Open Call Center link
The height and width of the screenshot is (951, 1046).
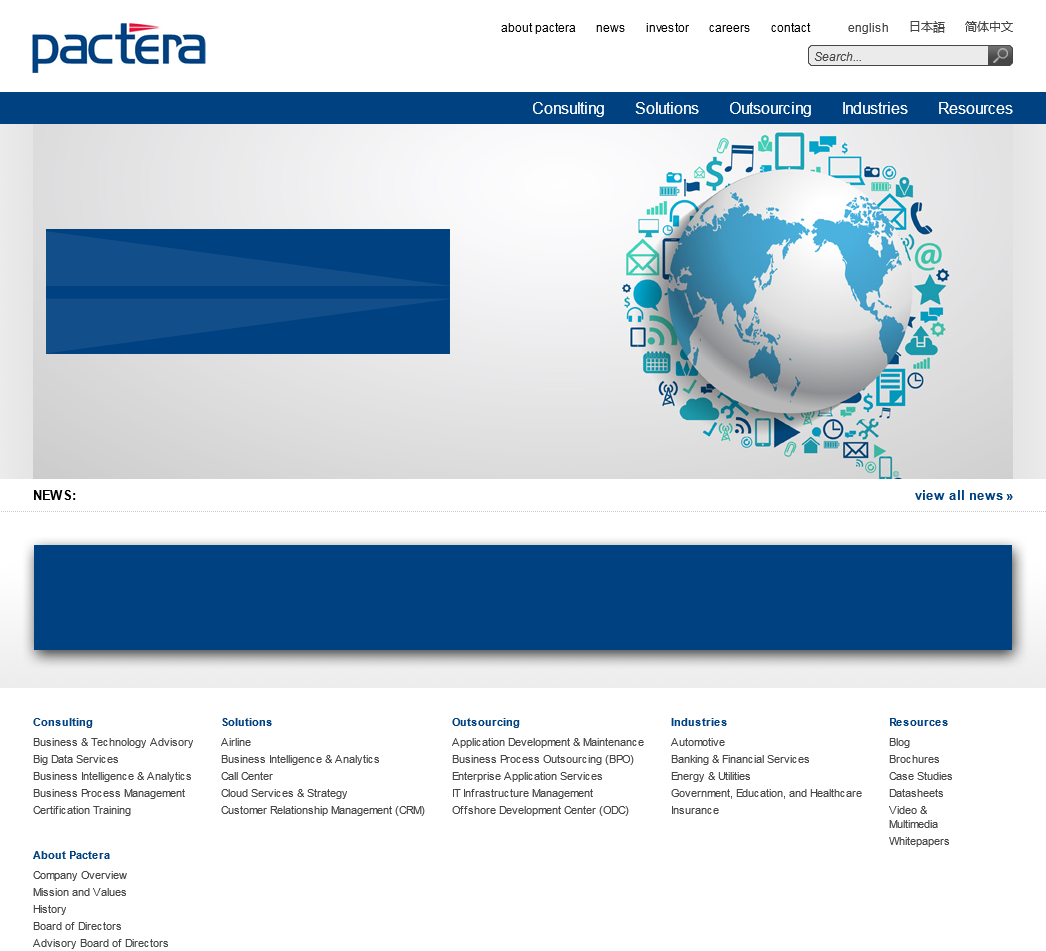(x=246, y=776)
